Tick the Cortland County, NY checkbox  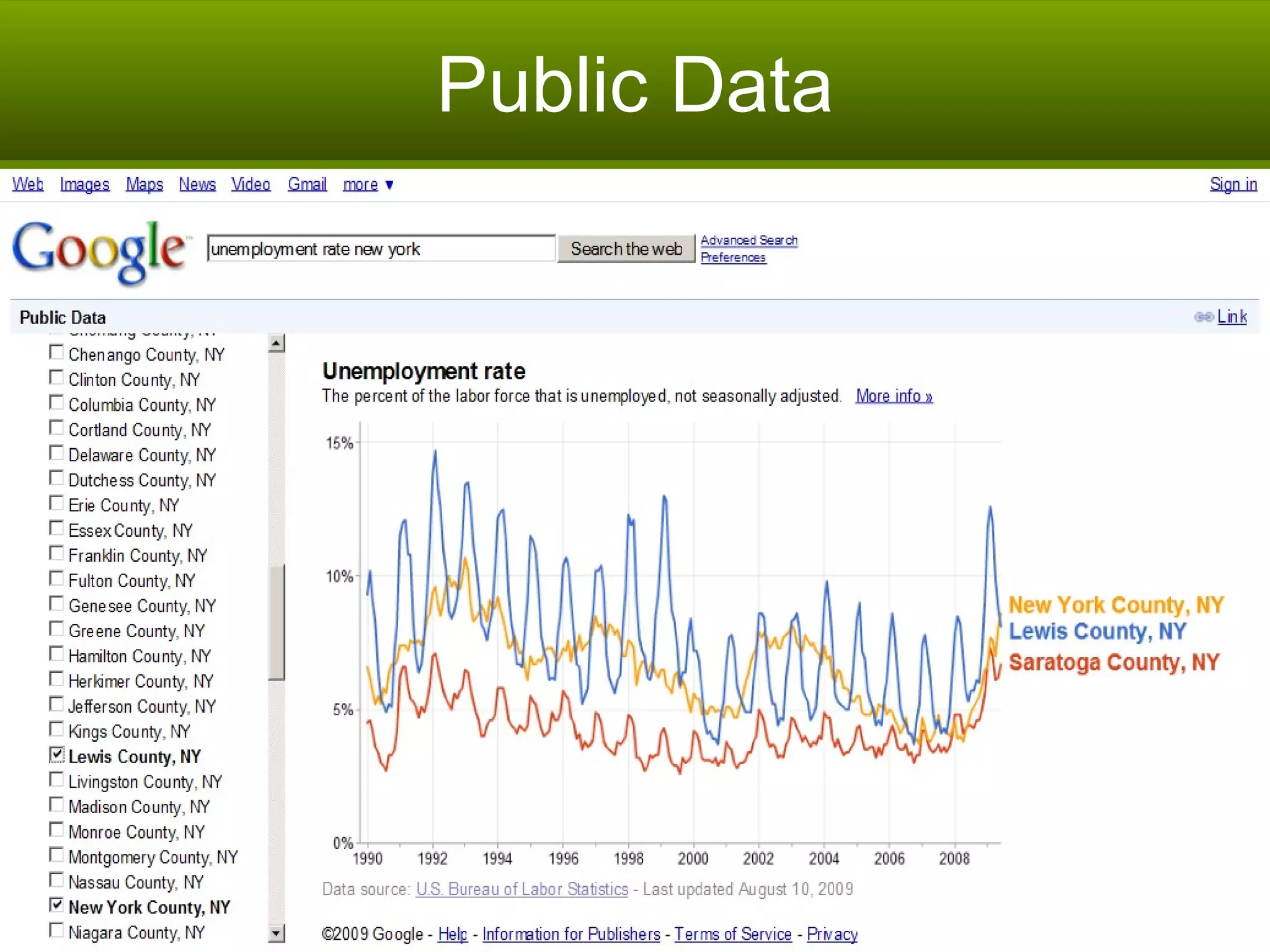click(56, 428)
